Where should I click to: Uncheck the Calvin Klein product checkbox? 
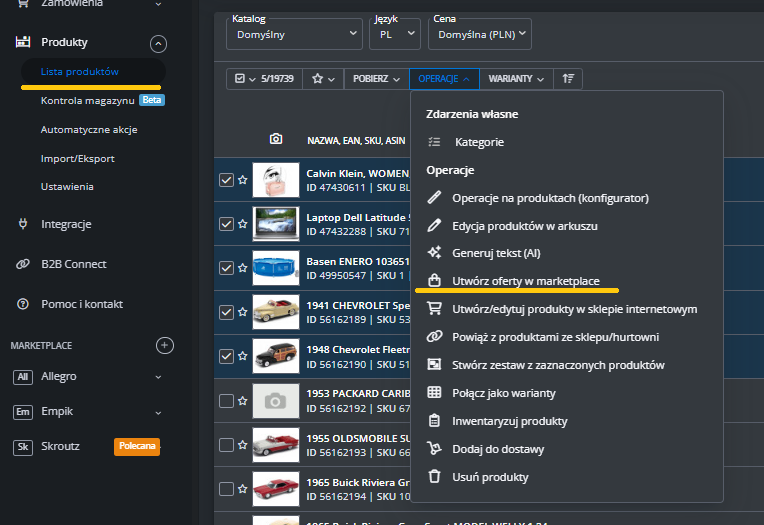coord(226,180)
